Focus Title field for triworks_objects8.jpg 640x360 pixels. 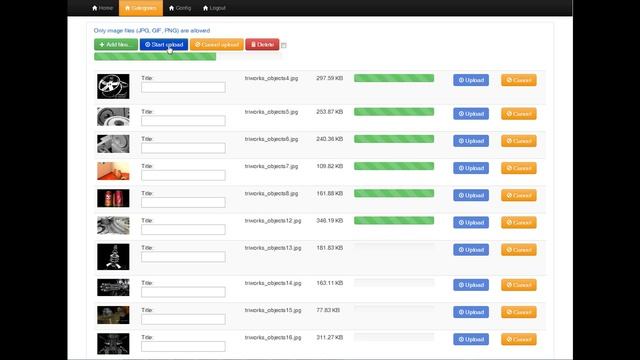coord(183,202)
